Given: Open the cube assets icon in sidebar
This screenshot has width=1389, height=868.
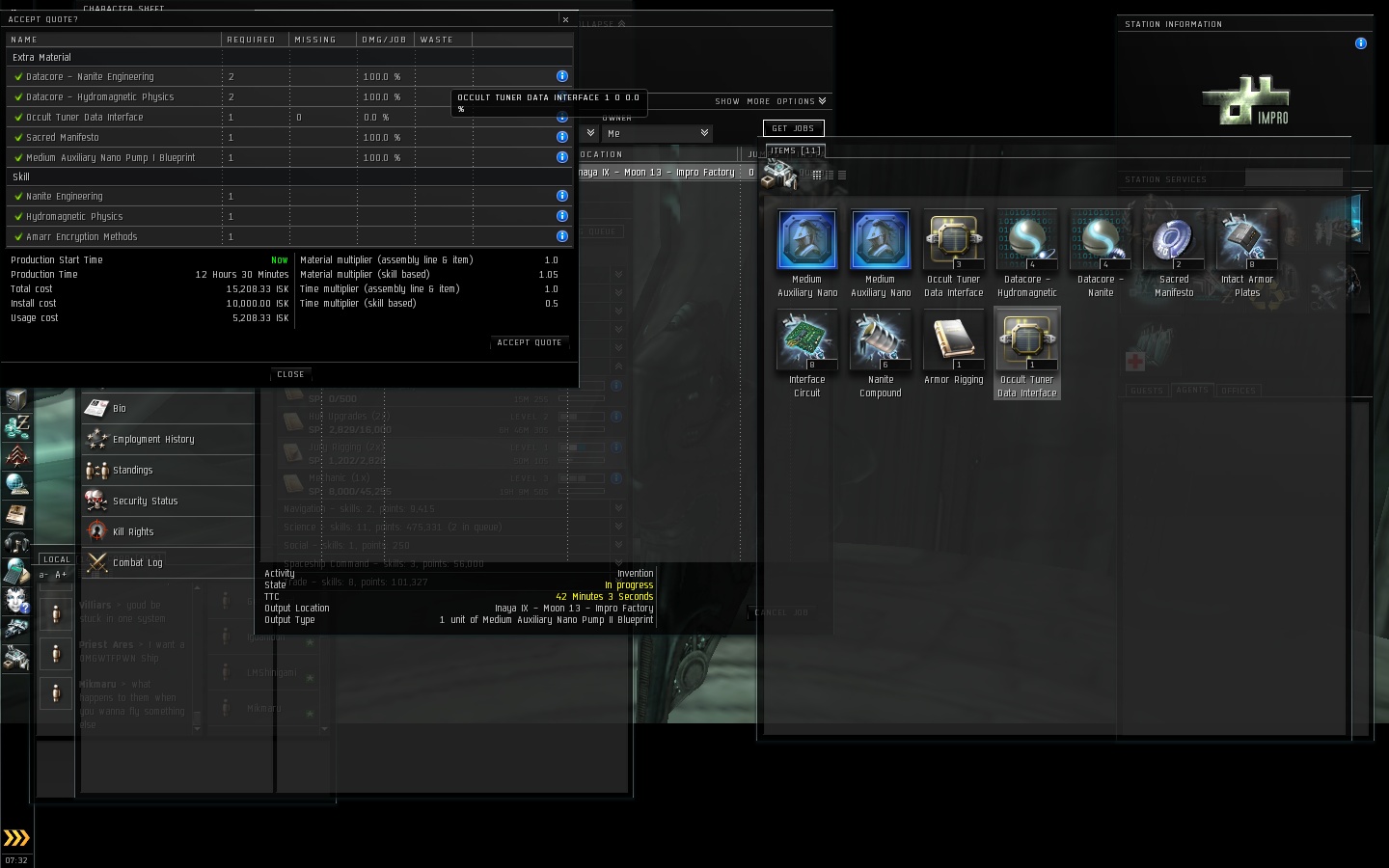Looking at the screenshot, I should (x=16, y=399).
